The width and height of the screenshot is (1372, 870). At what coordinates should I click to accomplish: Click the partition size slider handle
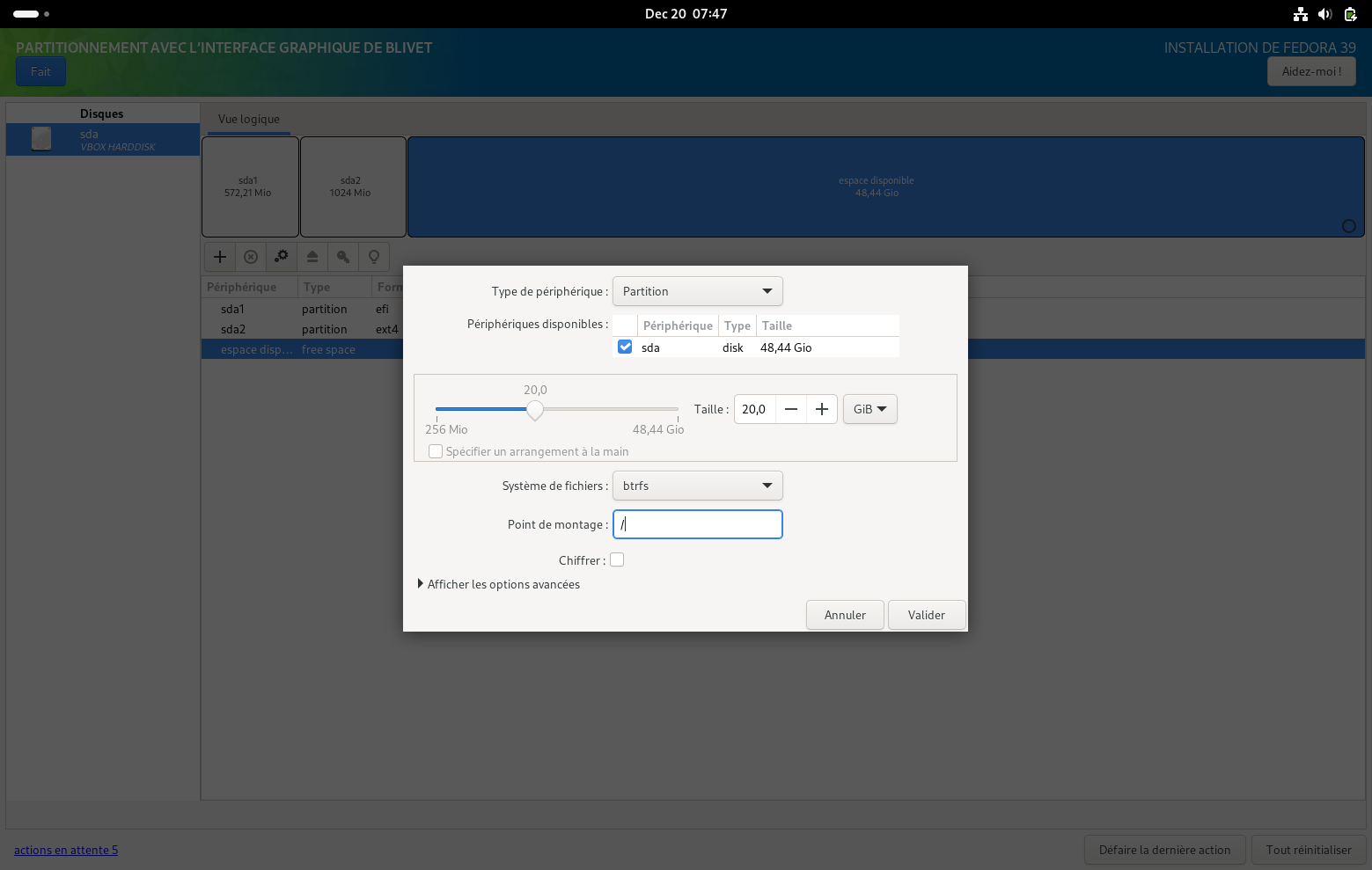[x=535, y=410]
